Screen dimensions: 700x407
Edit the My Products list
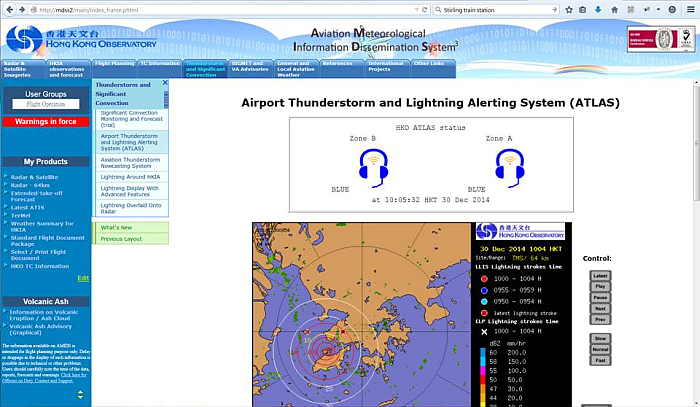pyautogui.click(x=83, y=278)
